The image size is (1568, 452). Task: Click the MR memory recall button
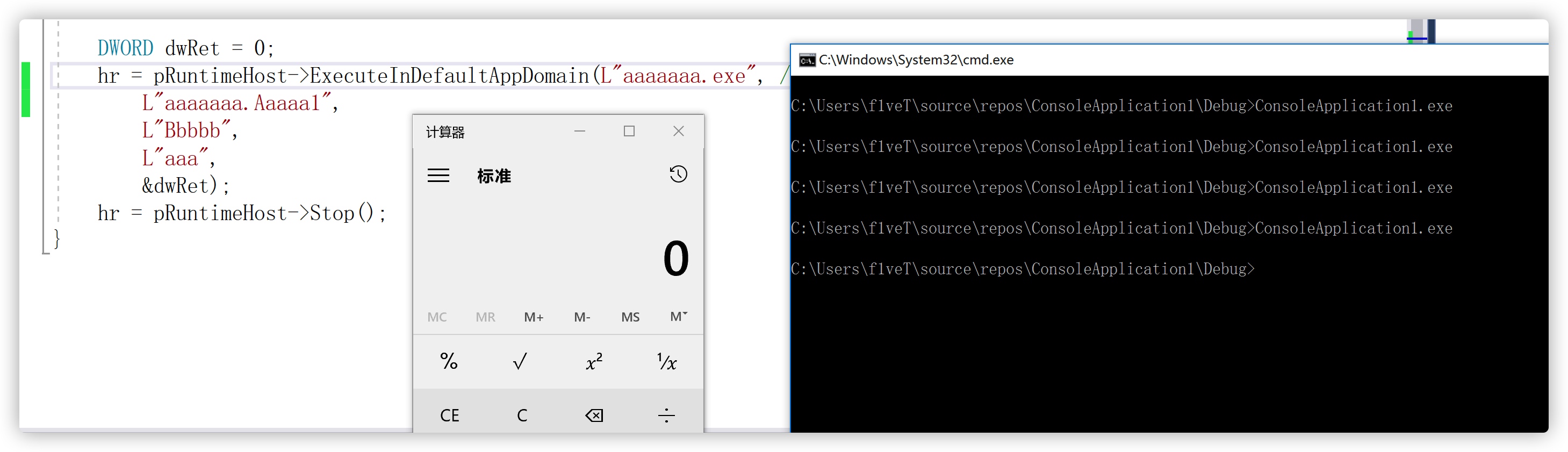485,317
